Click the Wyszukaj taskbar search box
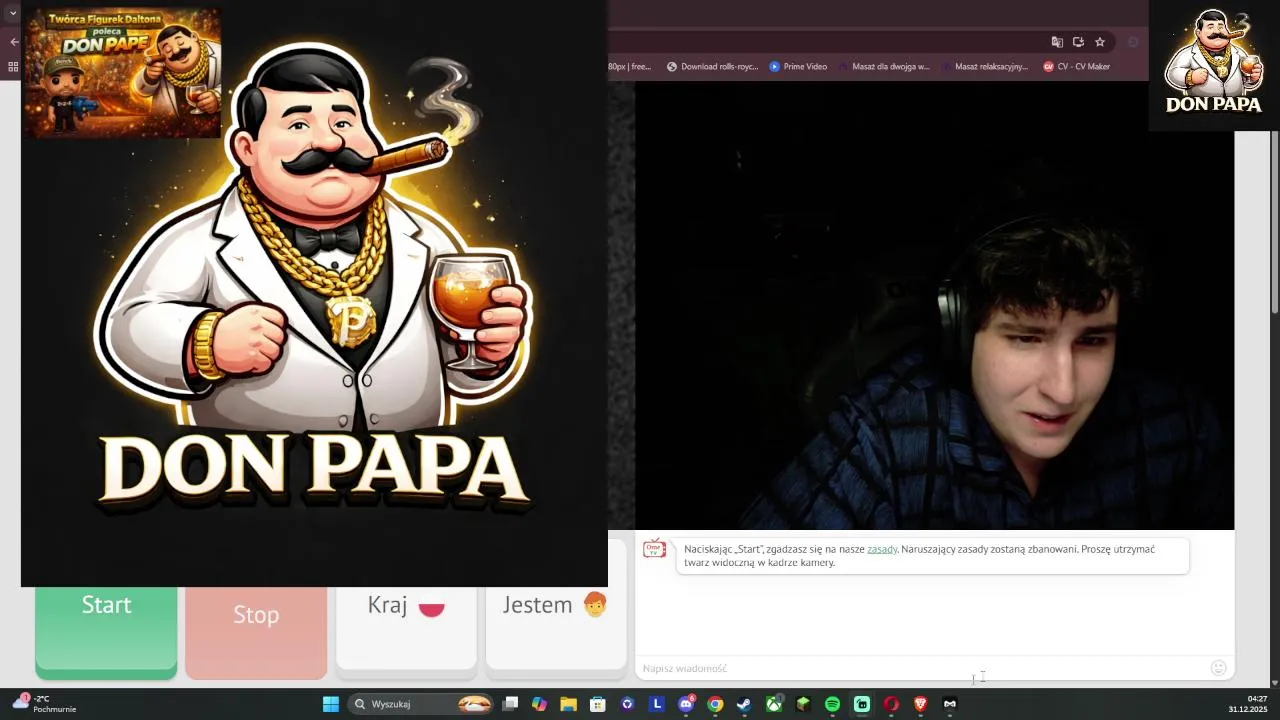 tap(420, 704)
